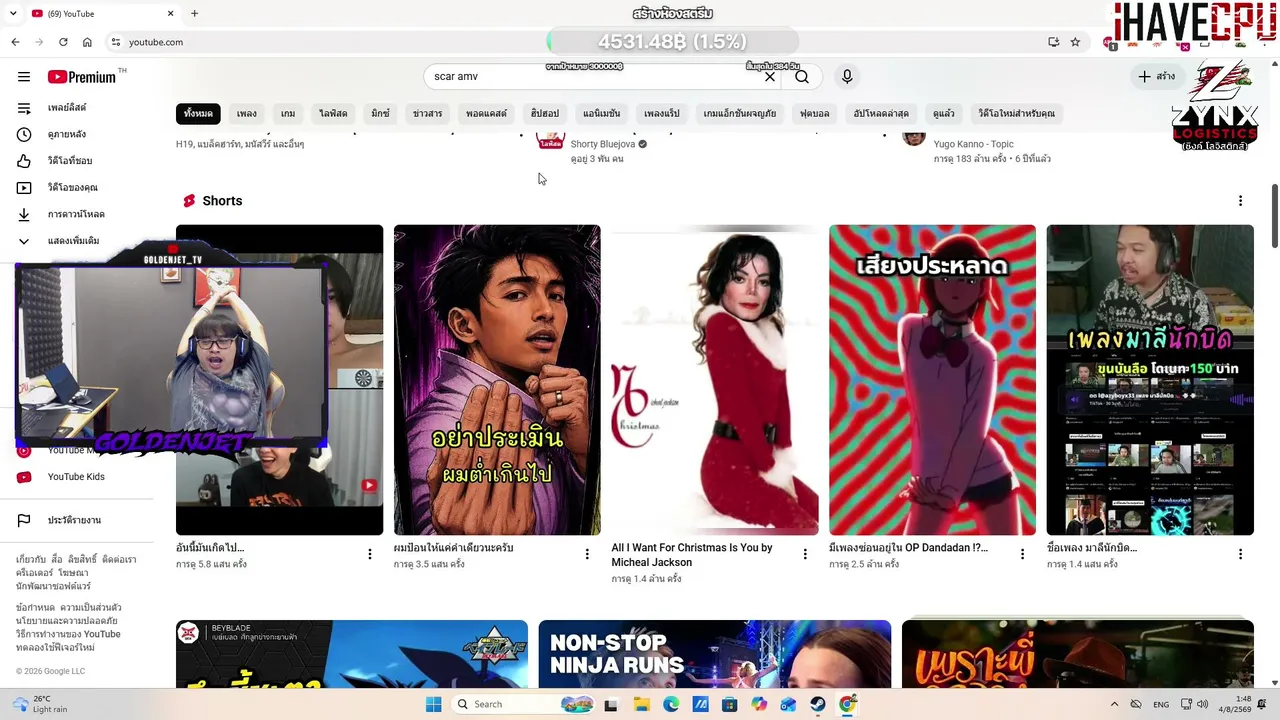1280x720 pixels.
Task: Open the YouTube hamburger guide menu
Action: (x=24, y=77)
